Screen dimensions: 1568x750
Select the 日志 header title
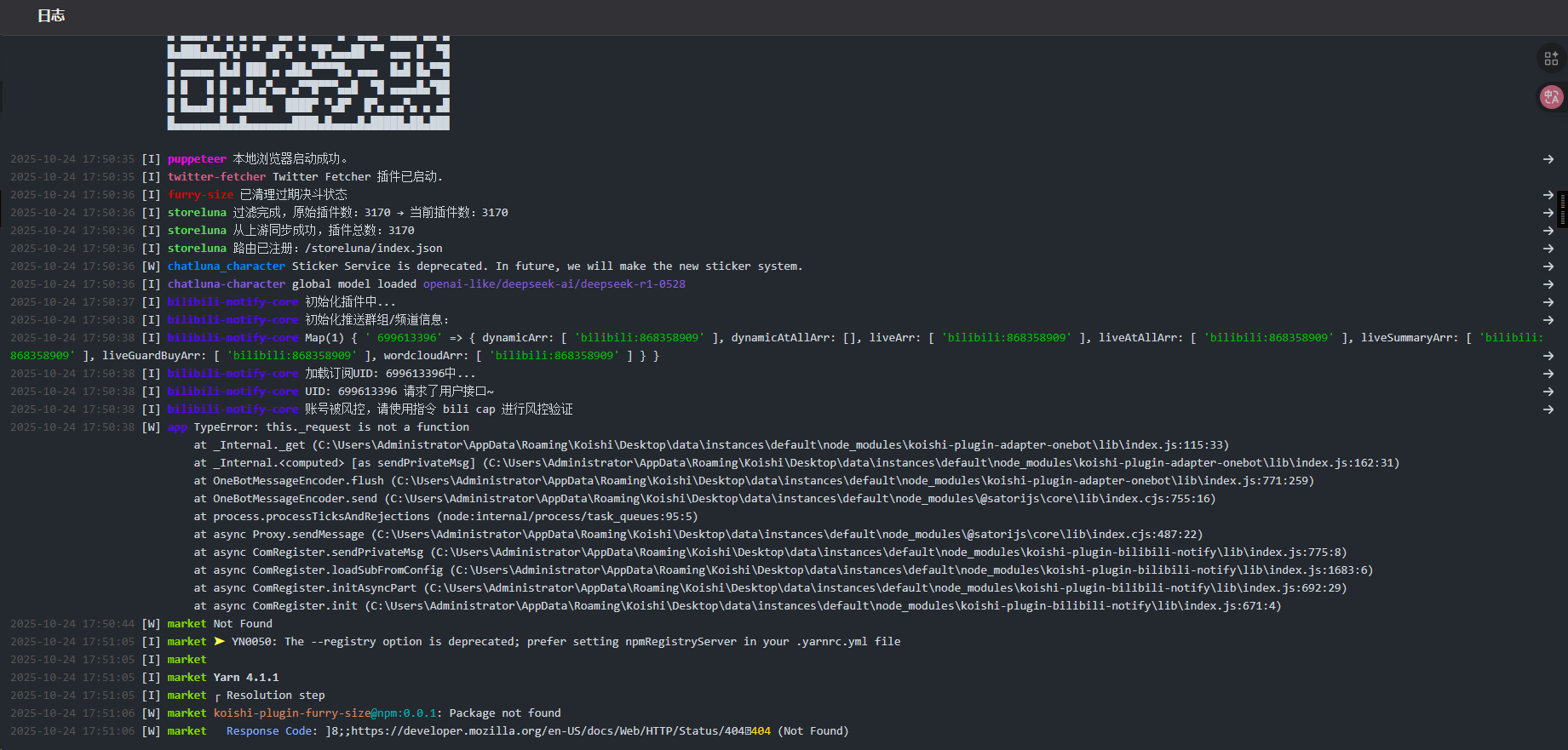click(x=51, y=15)
